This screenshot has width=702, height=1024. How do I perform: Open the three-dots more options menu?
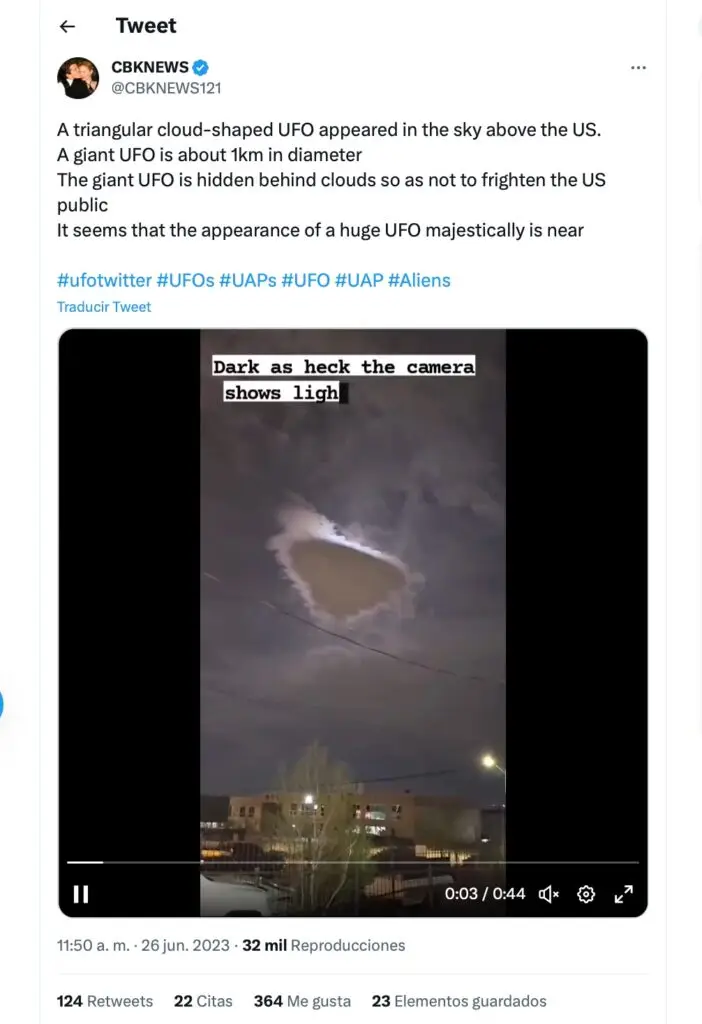point(638,67)
